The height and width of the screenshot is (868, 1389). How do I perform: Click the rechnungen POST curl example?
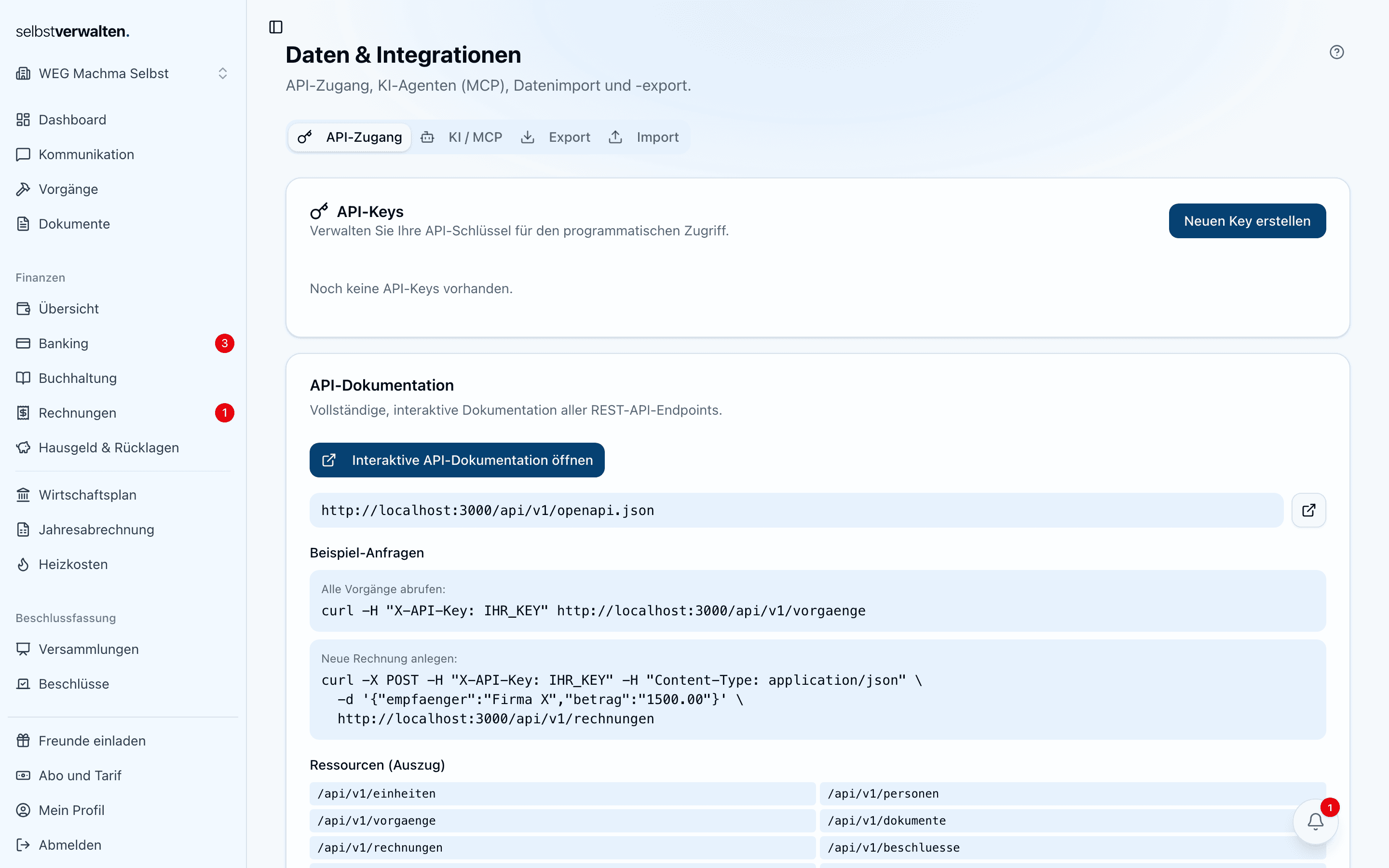click(817, 690)
